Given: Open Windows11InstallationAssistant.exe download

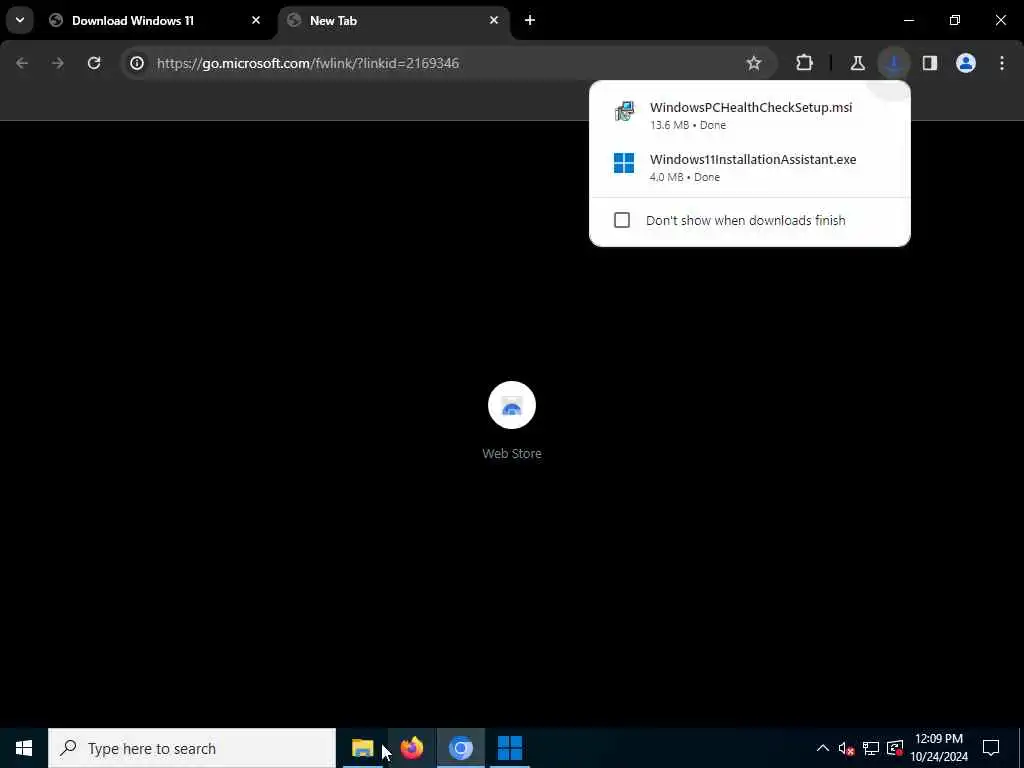Looking at the screenshot, I should 750,167.
